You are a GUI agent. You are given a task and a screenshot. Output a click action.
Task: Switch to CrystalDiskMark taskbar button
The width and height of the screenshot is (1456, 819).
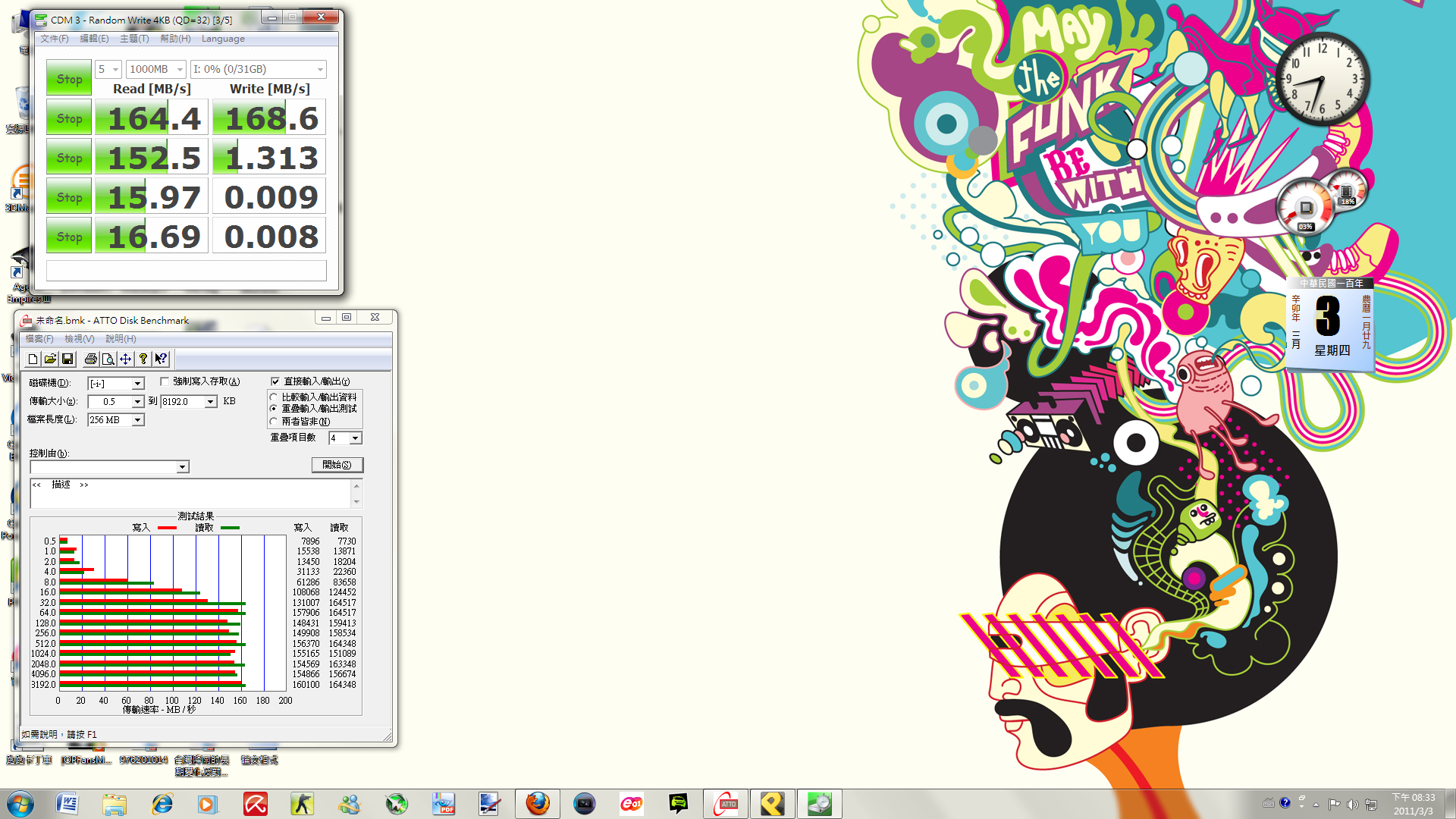pos(819,804)
